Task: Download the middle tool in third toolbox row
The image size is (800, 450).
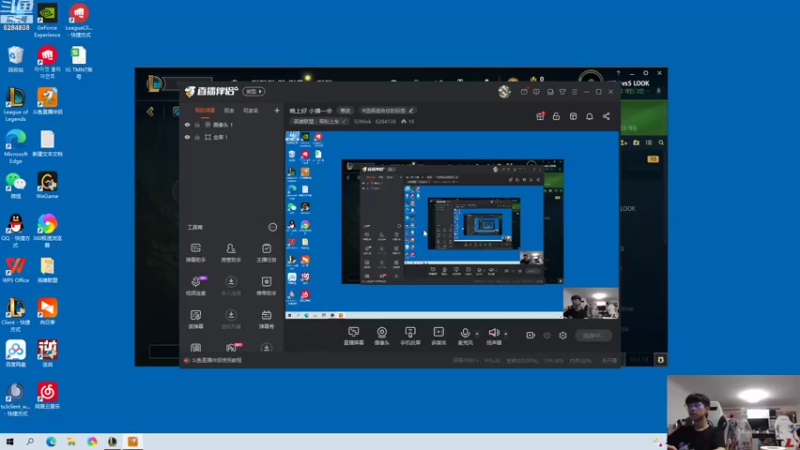Action: [x=231, y=319]
